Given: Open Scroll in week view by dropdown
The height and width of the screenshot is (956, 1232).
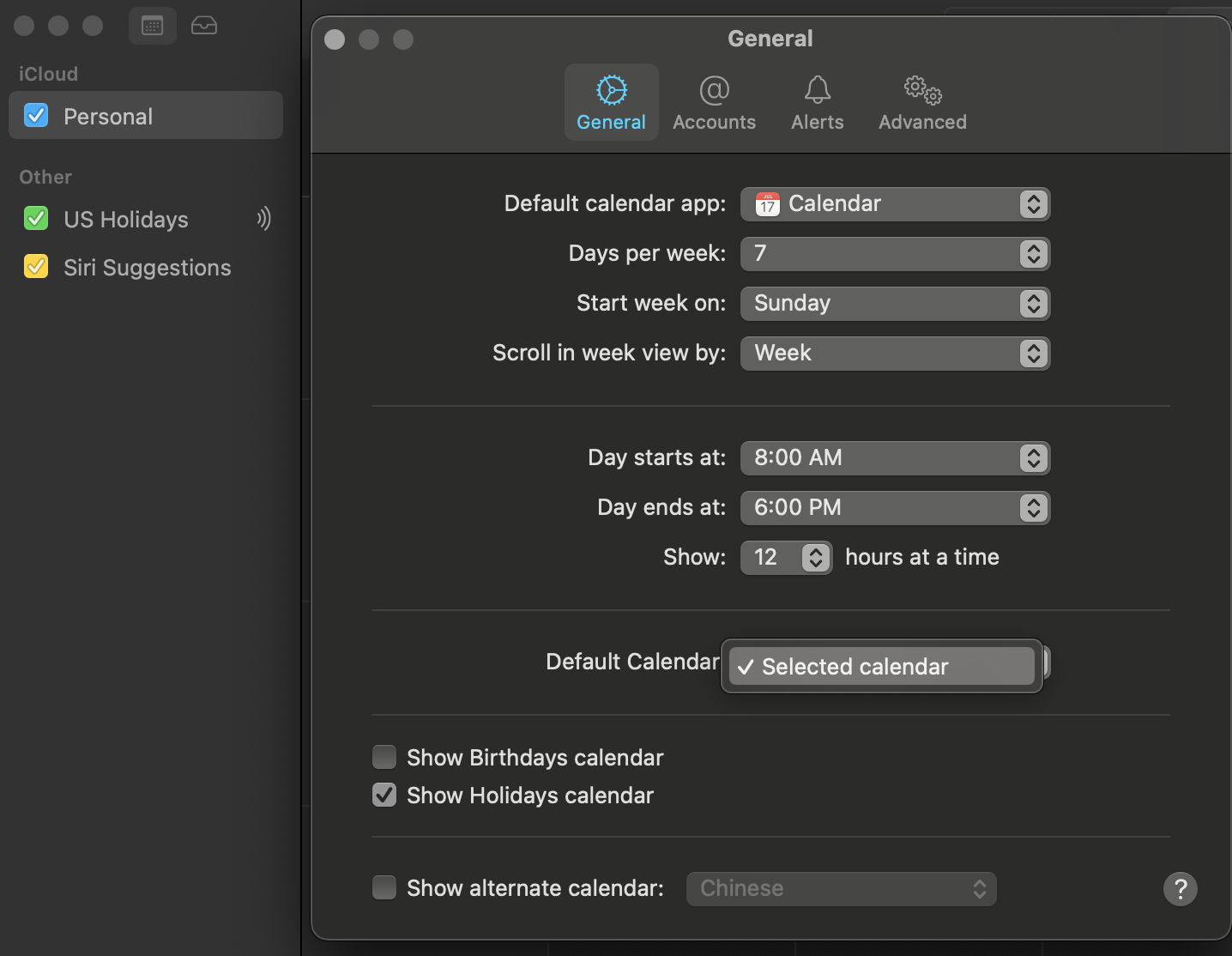Looking at the screenshot, I should tap(895, 354).
